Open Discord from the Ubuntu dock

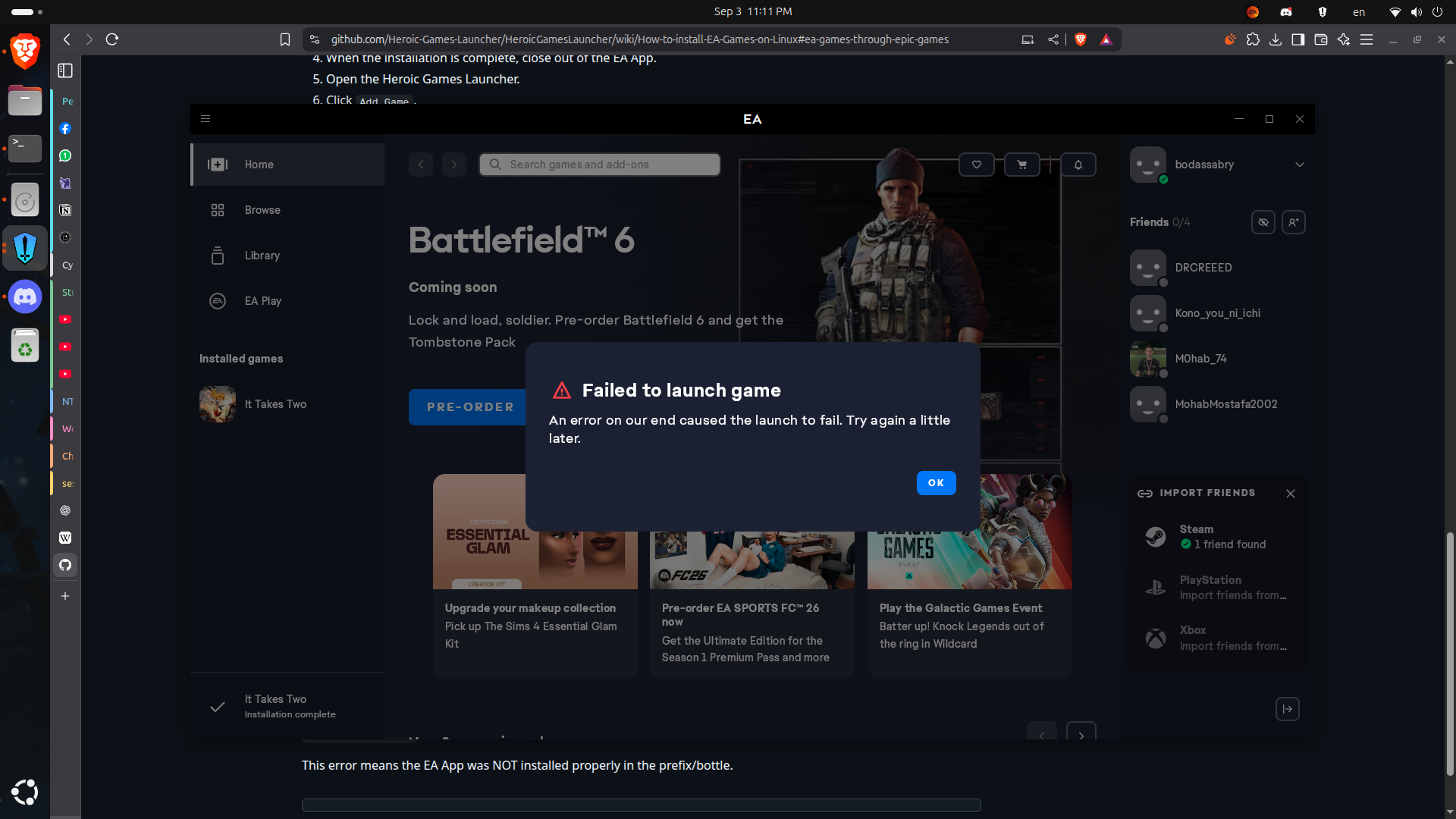[25, 297]
